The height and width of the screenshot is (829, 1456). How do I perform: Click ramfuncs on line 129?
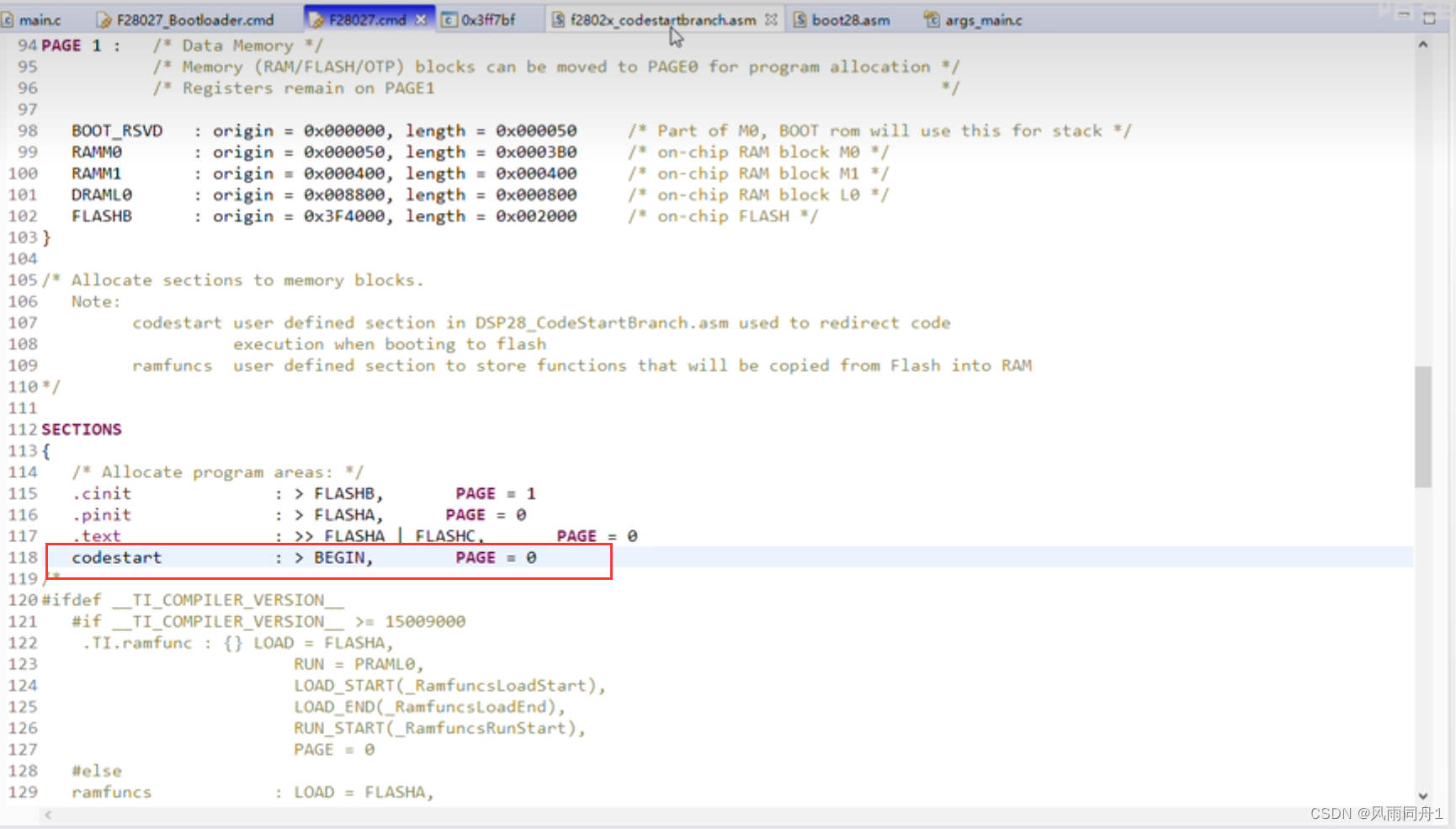[x=112, y=792]
